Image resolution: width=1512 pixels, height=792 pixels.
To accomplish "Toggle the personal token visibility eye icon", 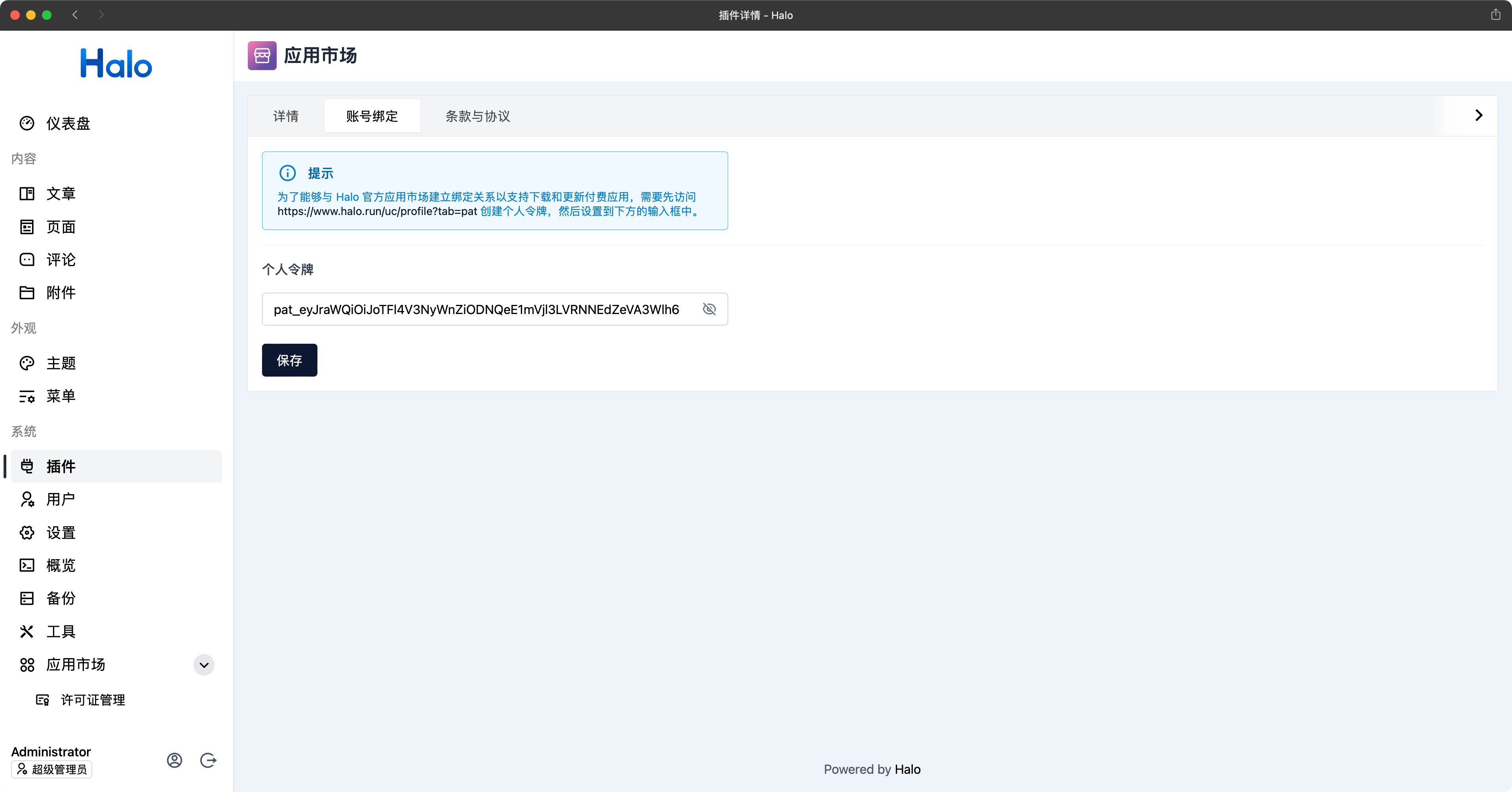I will [709, 309].
